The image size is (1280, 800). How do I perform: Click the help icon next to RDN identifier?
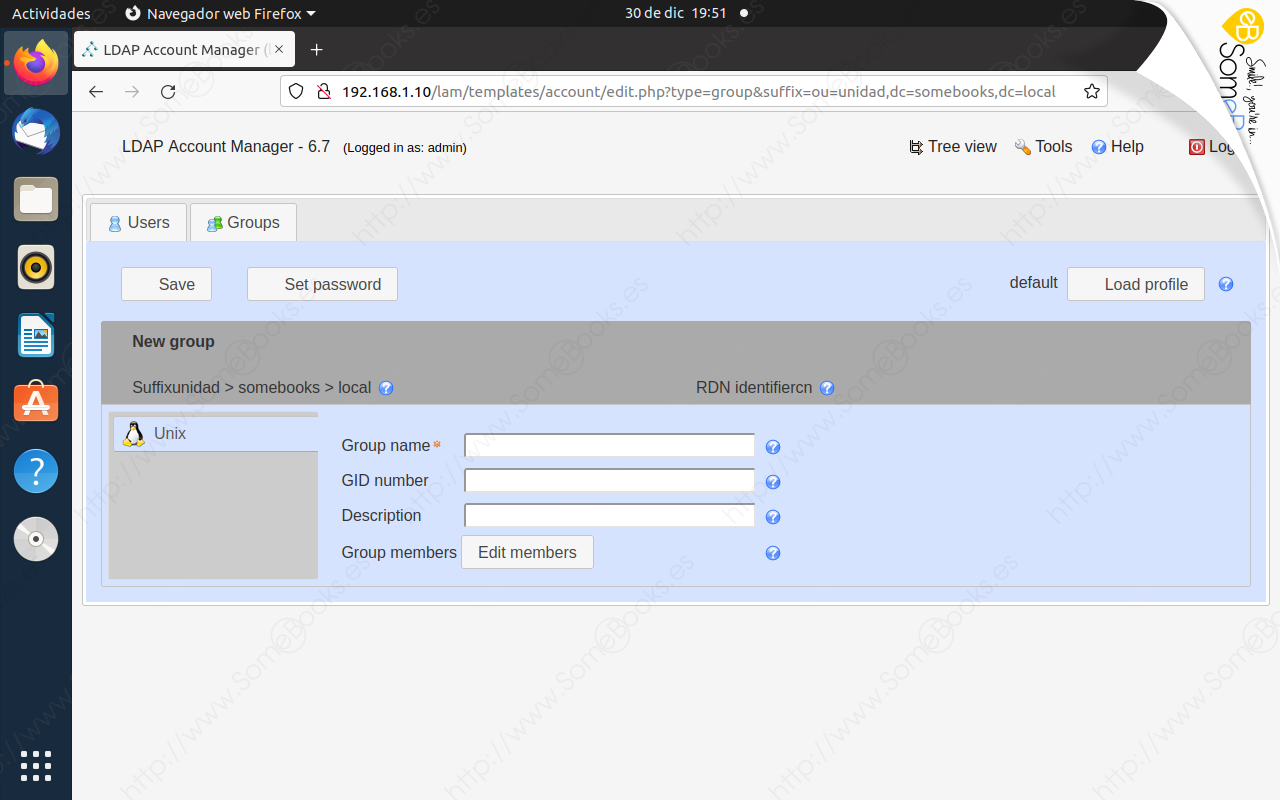827,388
